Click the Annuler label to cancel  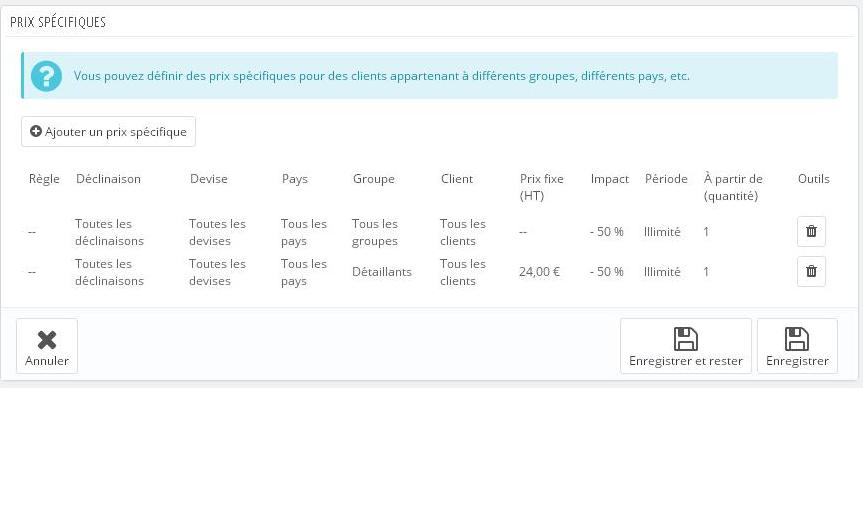click(x=47, y=361)
